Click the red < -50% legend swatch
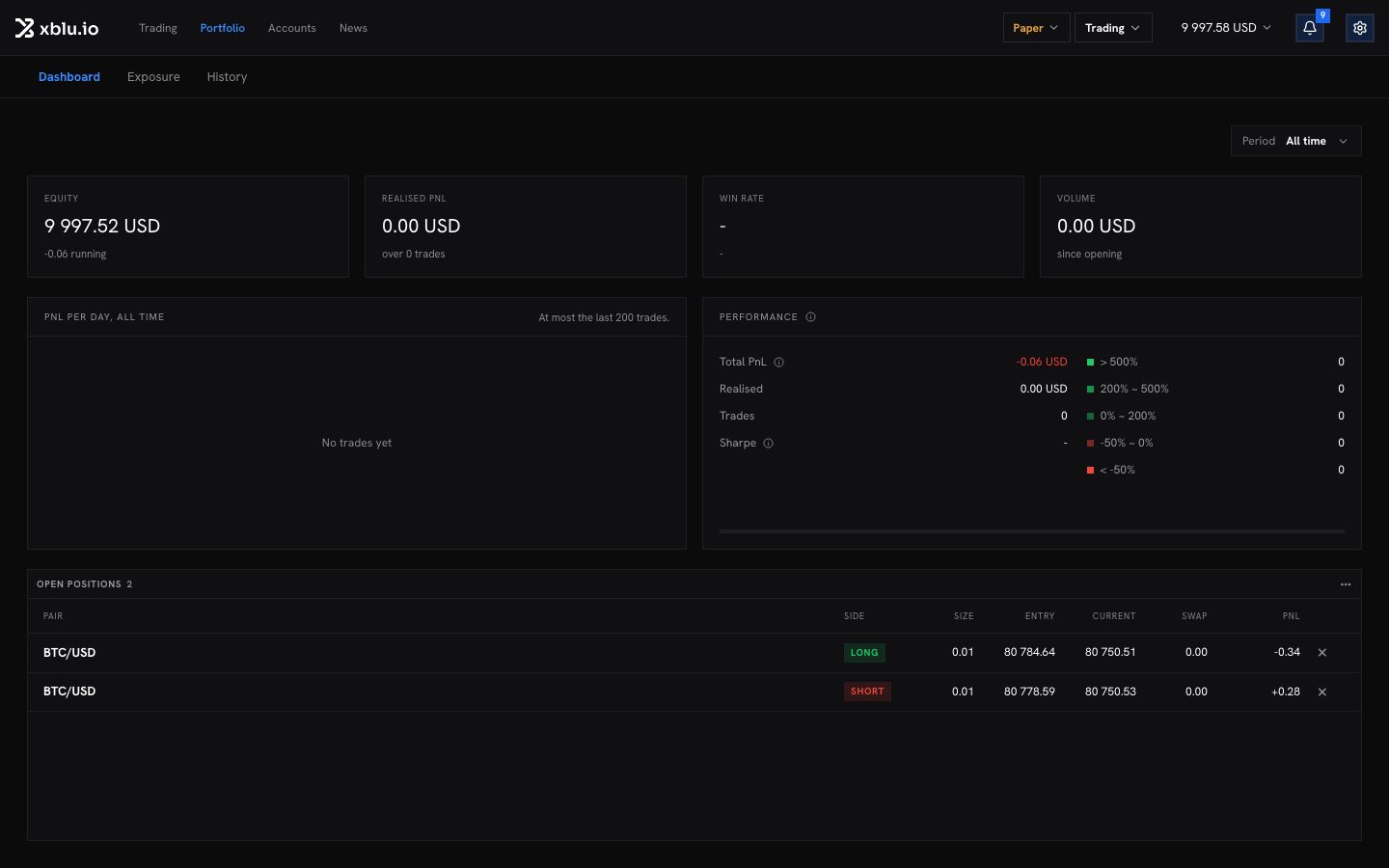This screenshot has width=1389, height=868. tap(1090, 471)
